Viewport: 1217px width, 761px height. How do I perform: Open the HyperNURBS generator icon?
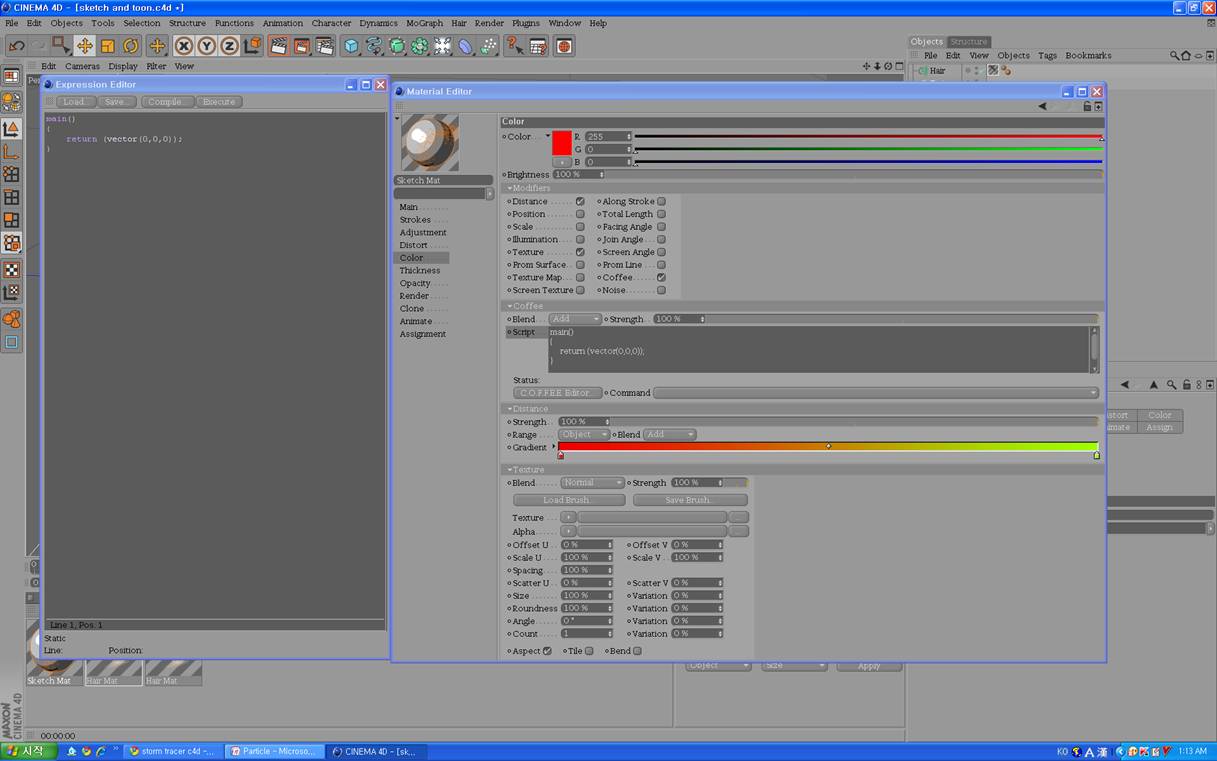397,46
